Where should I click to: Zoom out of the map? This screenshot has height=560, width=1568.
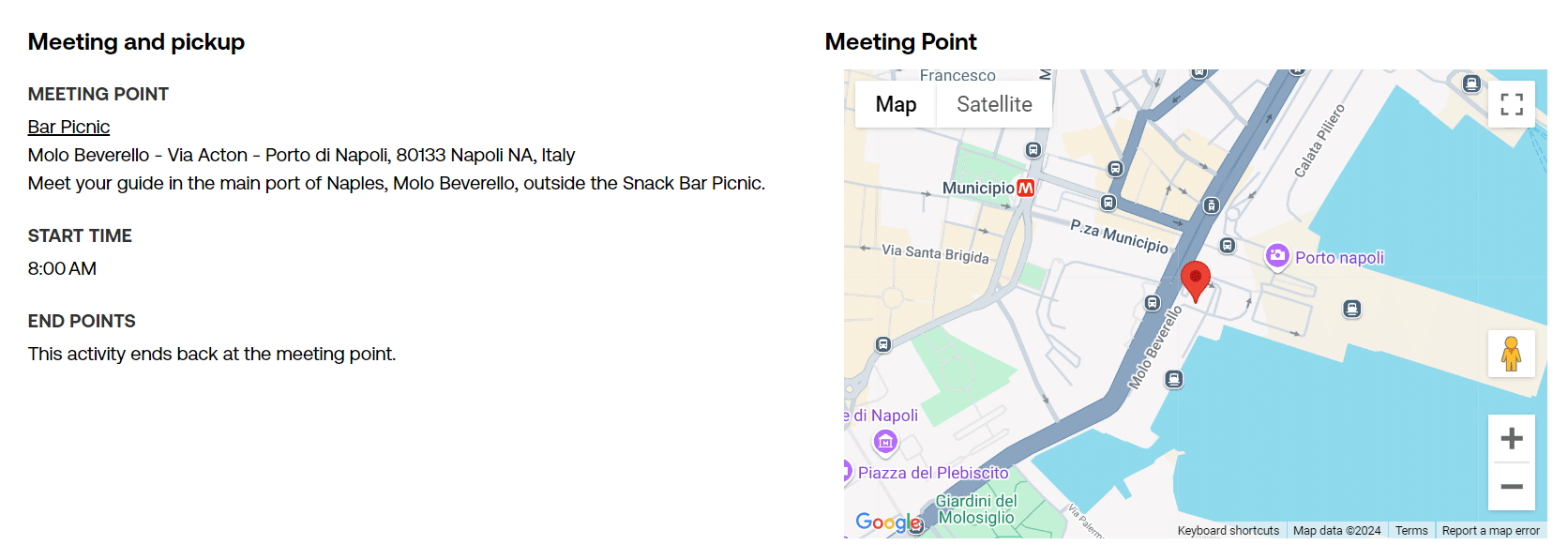coord(1511,487)
